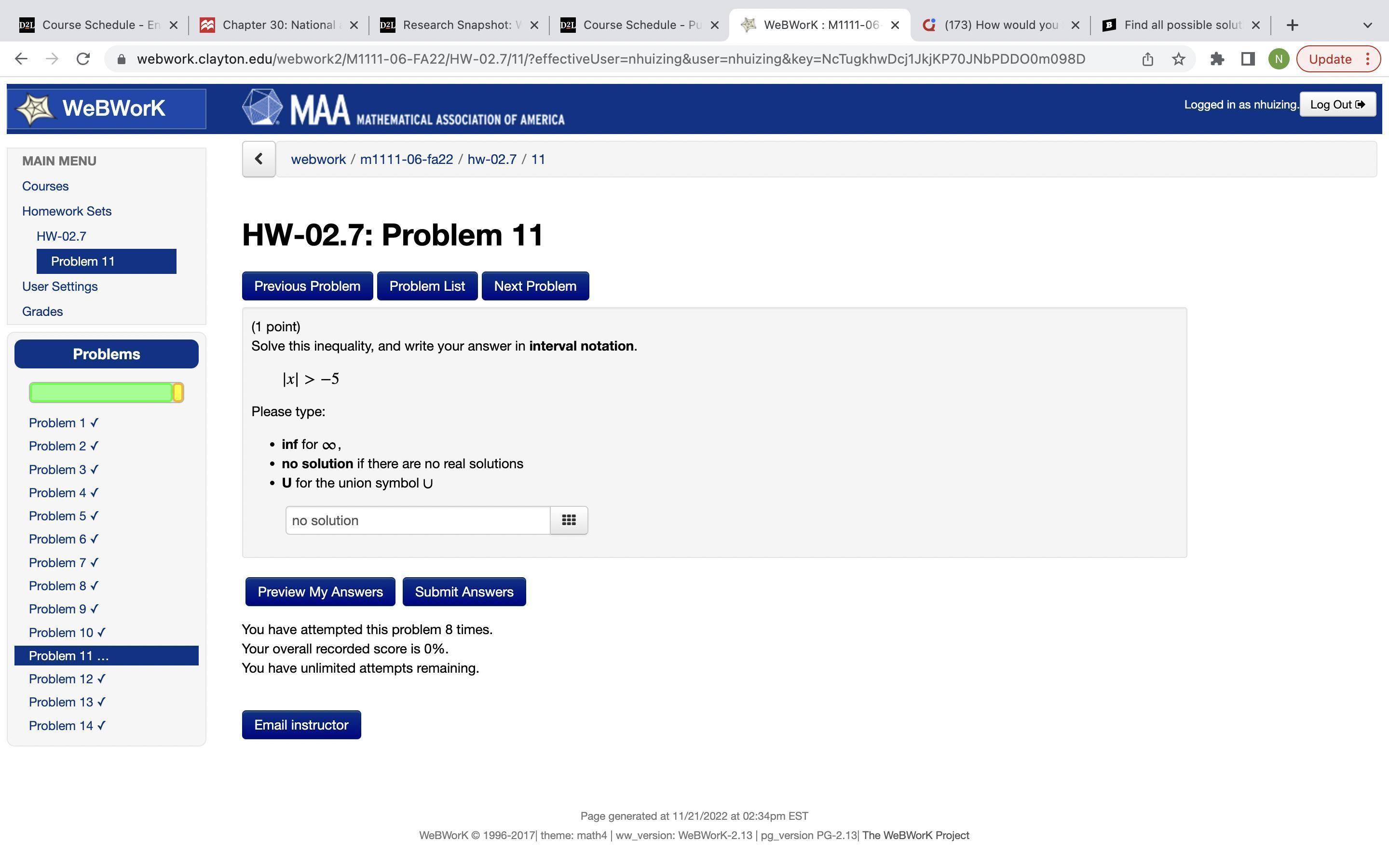Screen dimensions: 1389x868
Task: Reload the page
Action: [x=83, y=59]
